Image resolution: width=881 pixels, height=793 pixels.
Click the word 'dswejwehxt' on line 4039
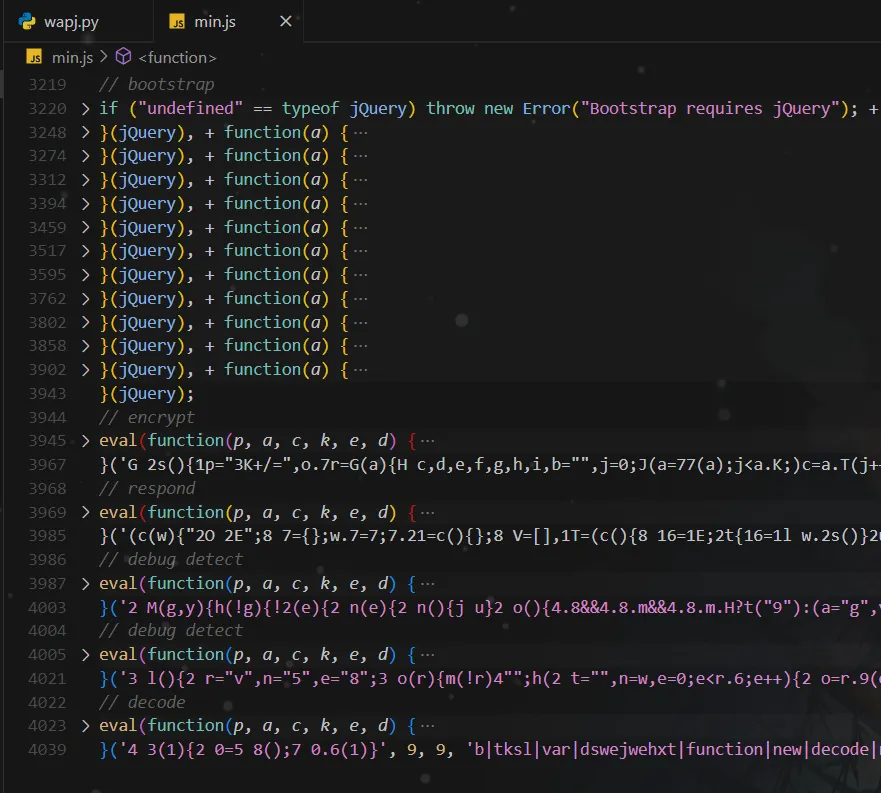(628, 750)
